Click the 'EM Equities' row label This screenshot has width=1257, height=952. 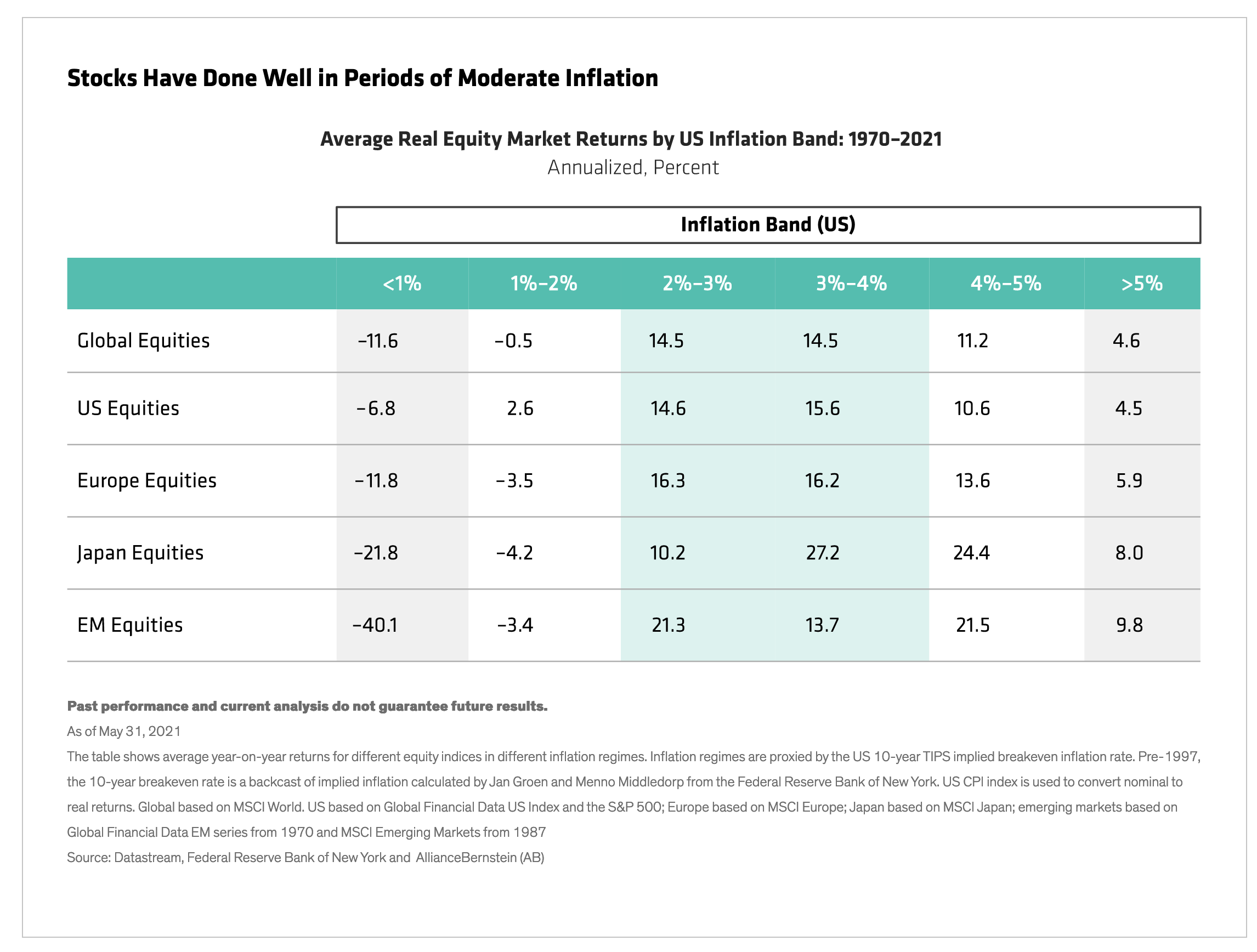pos(129,625)
